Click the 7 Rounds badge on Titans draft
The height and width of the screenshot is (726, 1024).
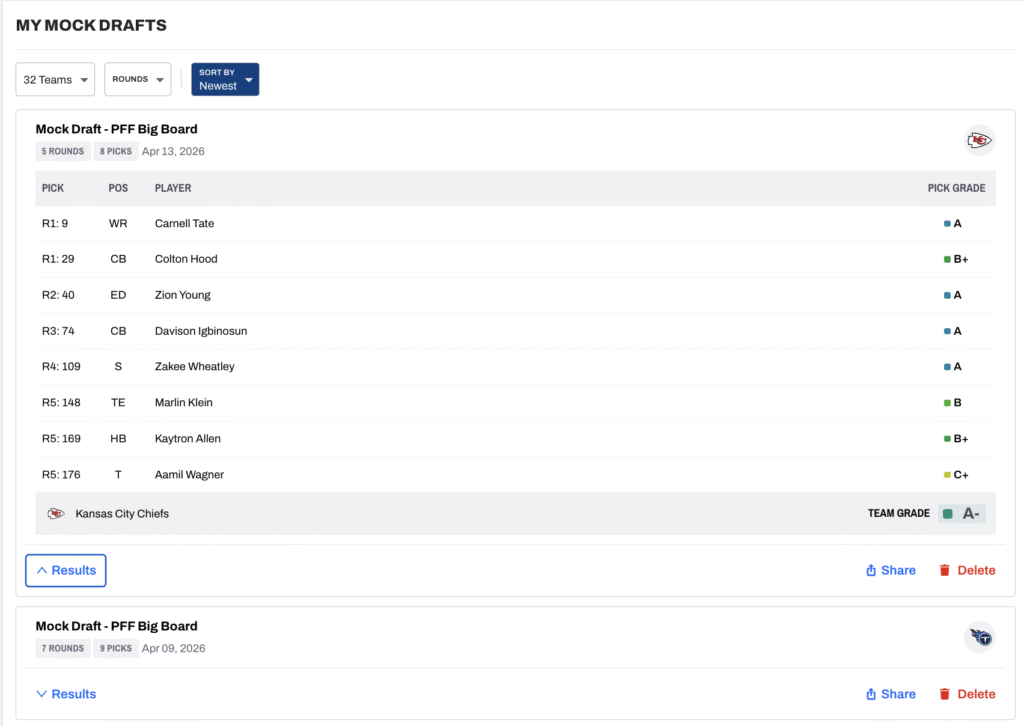(x=62, y=649)
